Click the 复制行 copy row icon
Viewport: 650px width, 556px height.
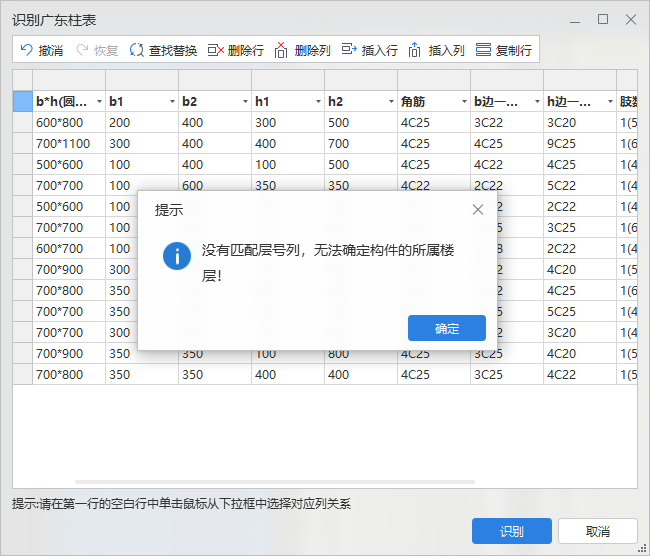(x=483, y=50)
